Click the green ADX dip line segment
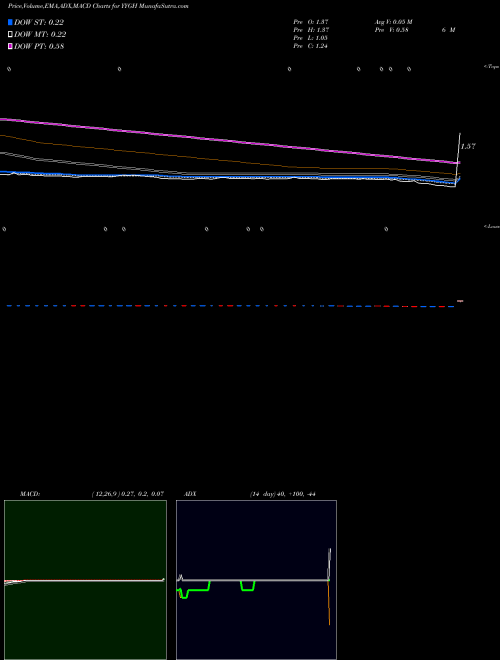Image resolution: width=500 pixels, height=660 pixels. [x=248, y=590]
